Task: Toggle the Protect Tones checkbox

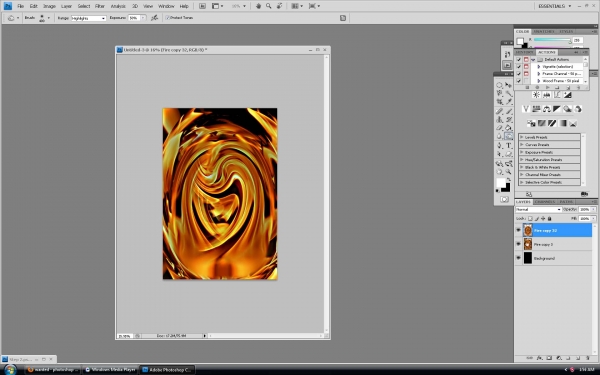Action: 167,18
